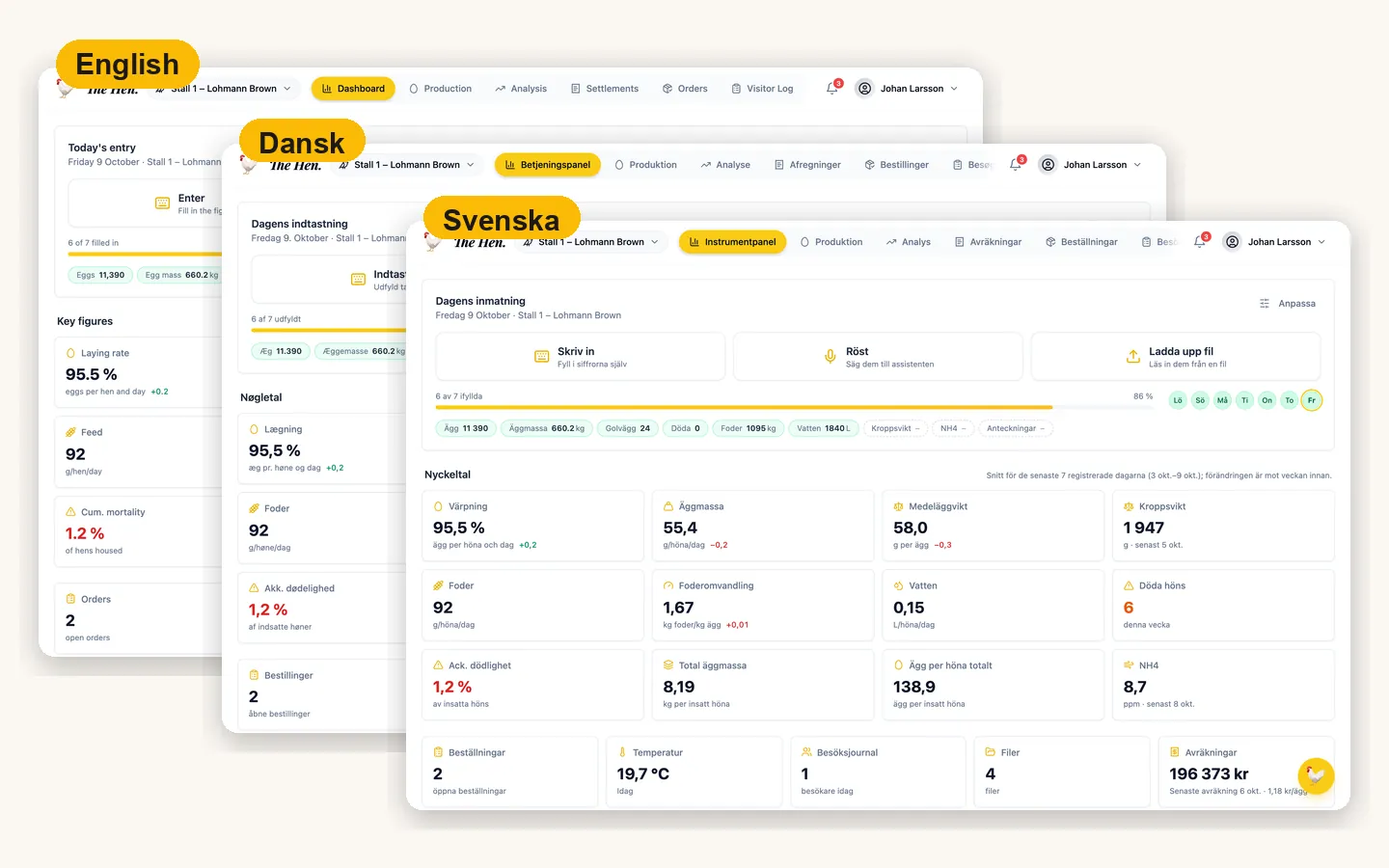Open Instrumentpanel tab
This screenshot has height=868, width=1389.
[732, 242]
